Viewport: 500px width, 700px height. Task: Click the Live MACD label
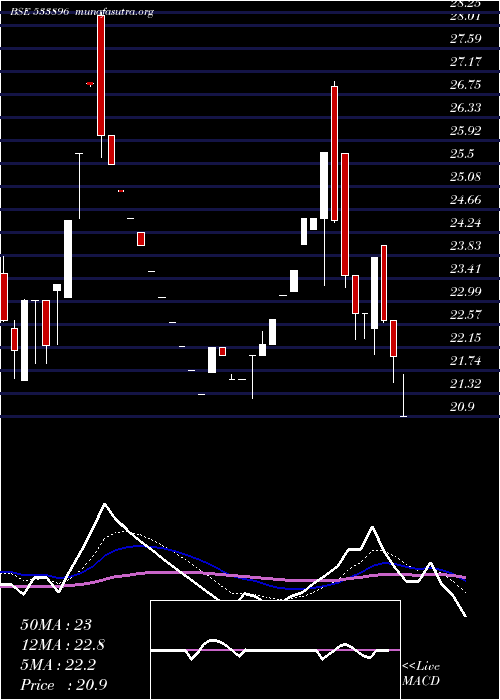pyautogui.click(x=421, y=674)
